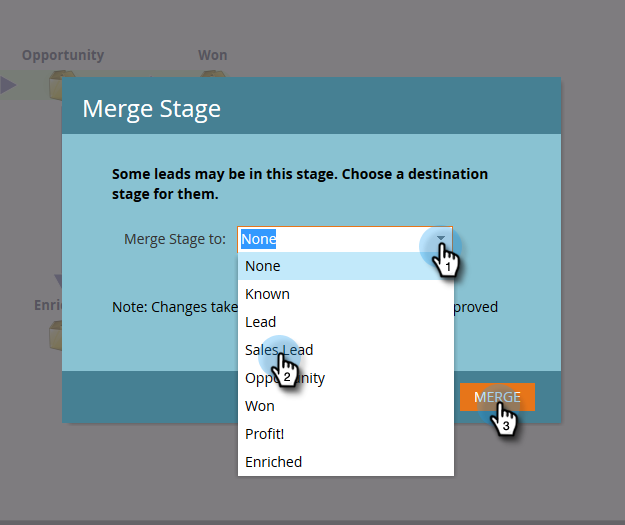The width and height of the screenshot is (625, 525).
Task: Select the Opportunity stage box icon
Action: tap(56, 85)
